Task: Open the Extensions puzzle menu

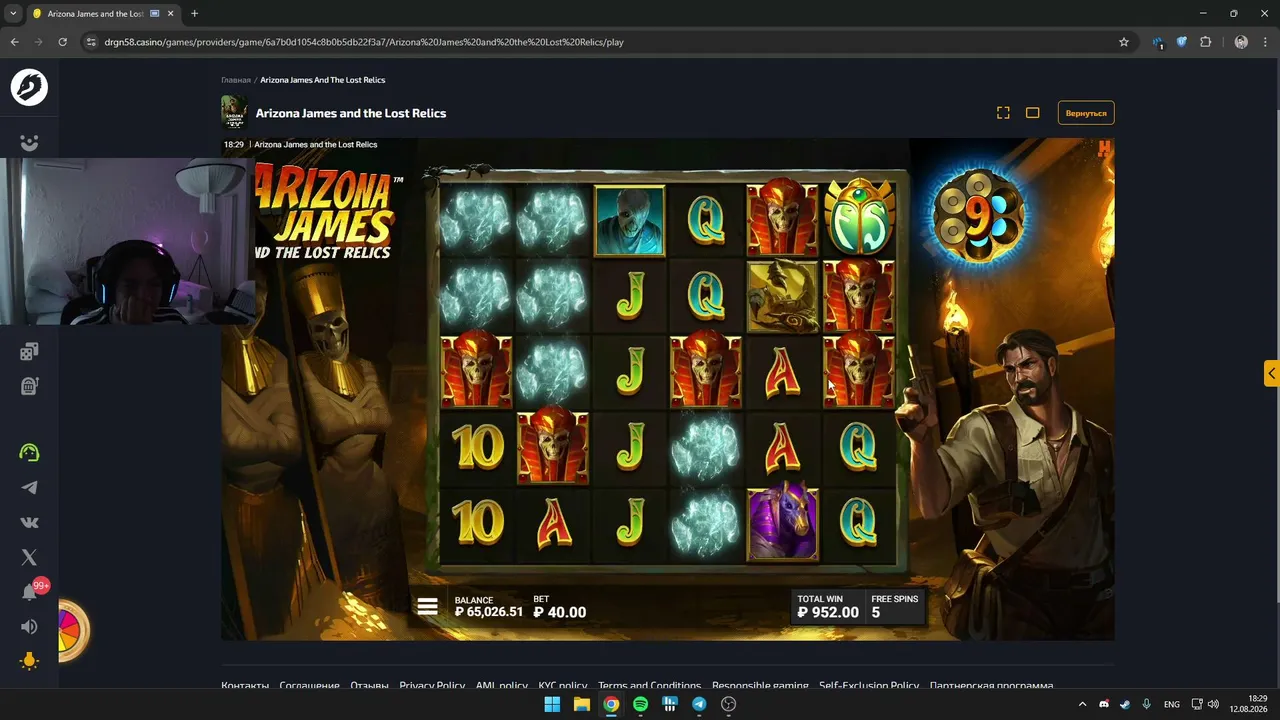Action: click(x=1205, y=42)
